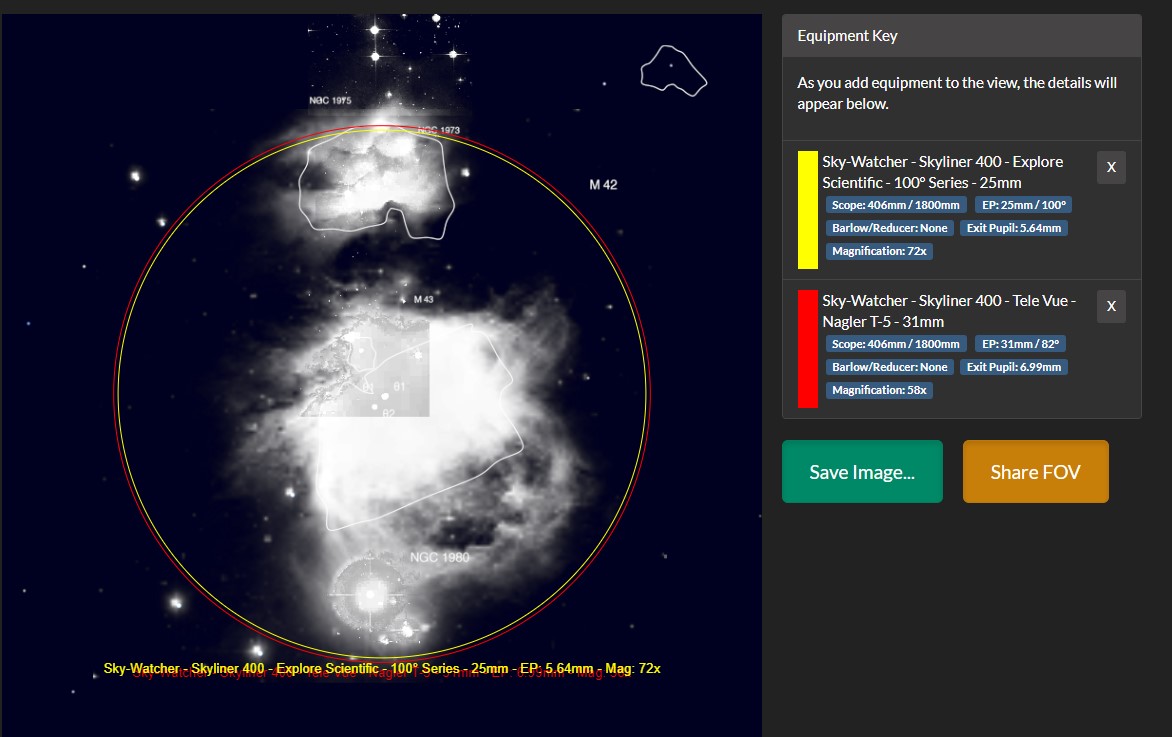
Task: Click the EP: 25mm / 100° badge
Action: 1023,205
